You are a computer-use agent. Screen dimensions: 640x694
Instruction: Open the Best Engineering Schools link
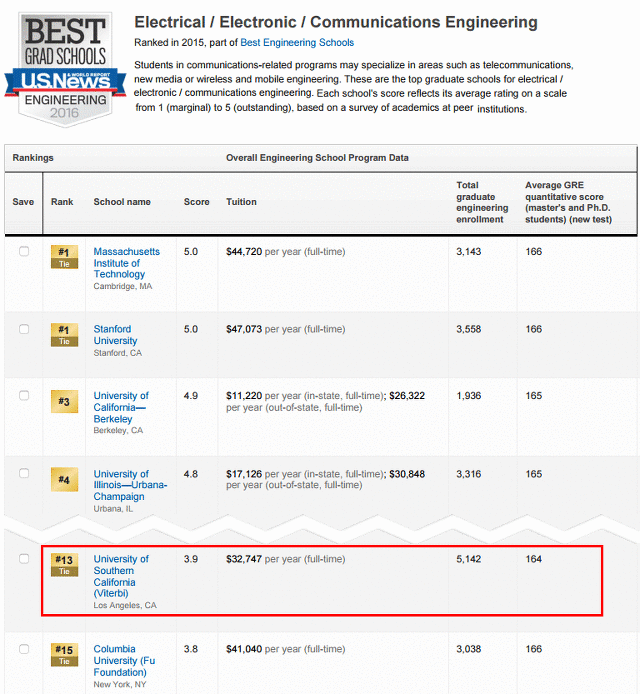coord(297,42)
